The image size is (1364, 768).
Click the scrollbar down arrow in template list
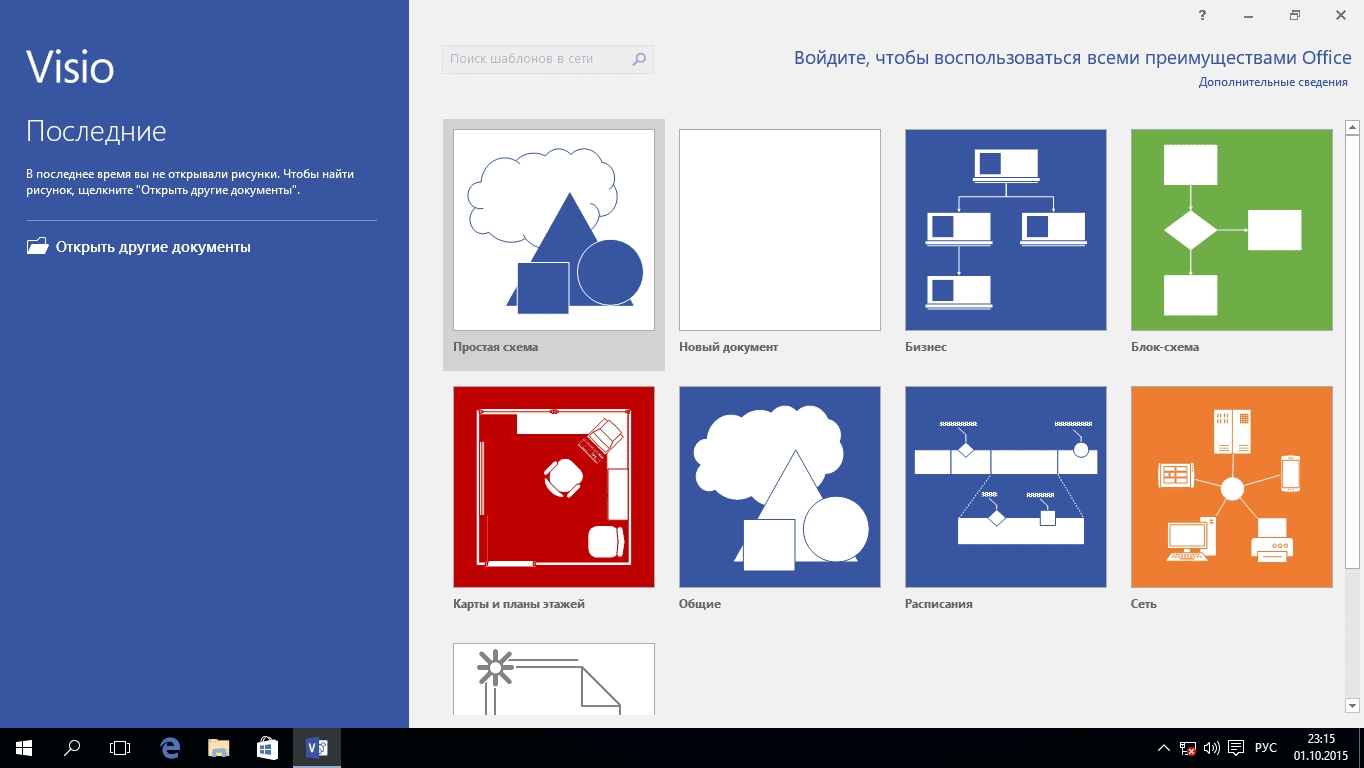click(1352, 705)
